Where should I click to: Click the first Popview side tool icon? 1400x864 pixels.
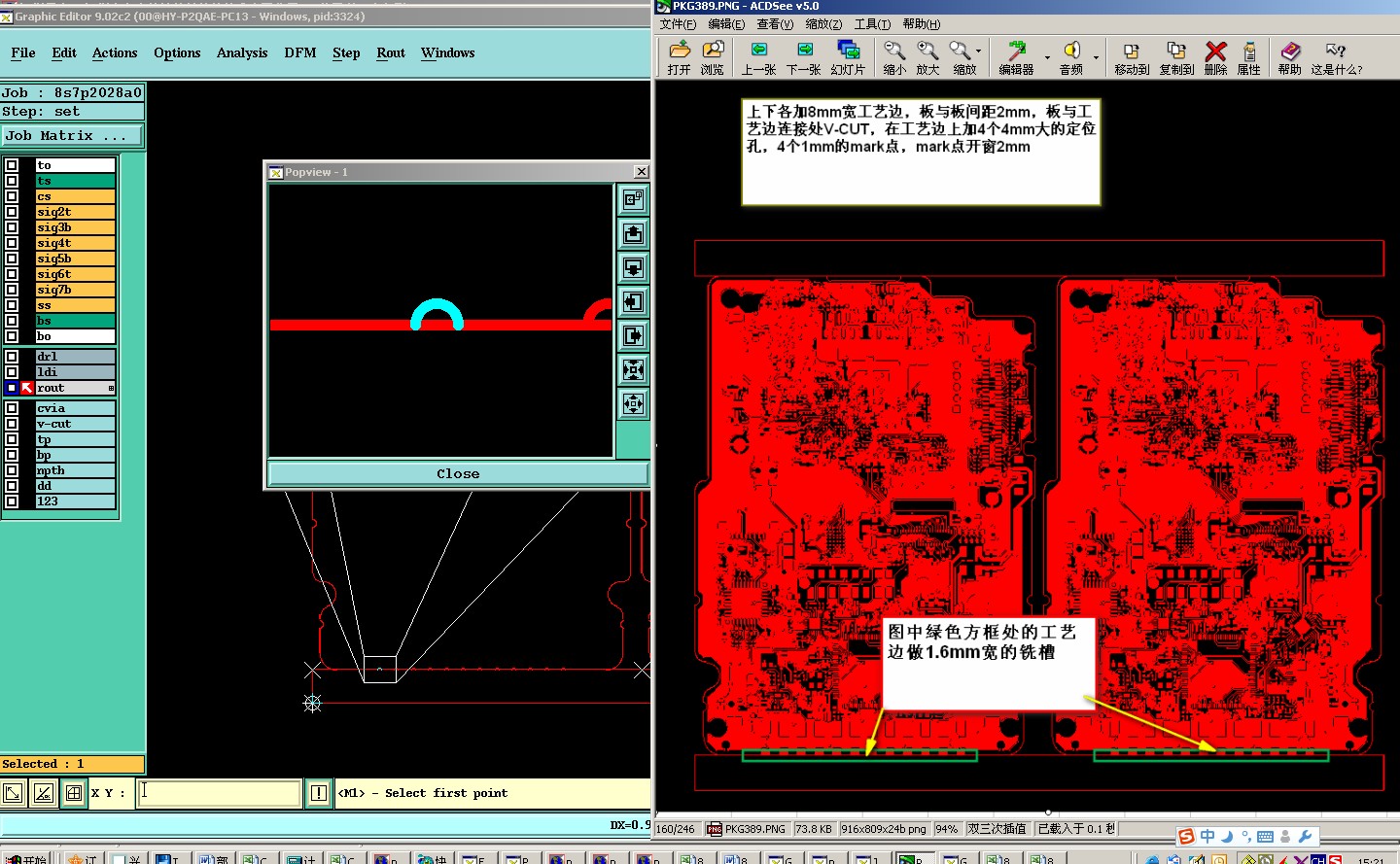[633, 199]
